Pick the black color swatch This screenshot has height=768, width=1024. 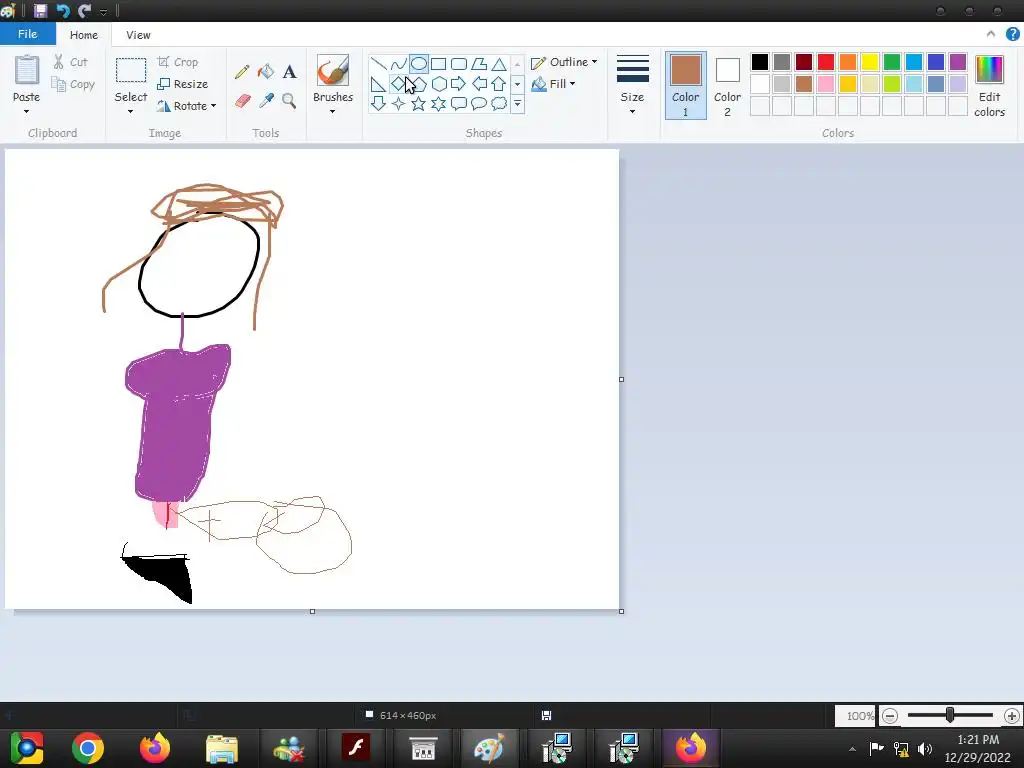point(760,62)
